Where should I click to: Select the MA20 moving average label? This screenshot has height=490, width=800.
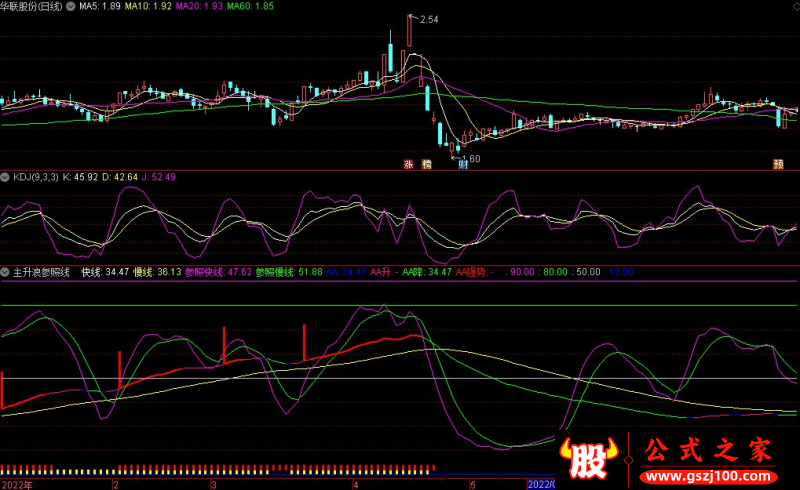[x=199, y=6]
